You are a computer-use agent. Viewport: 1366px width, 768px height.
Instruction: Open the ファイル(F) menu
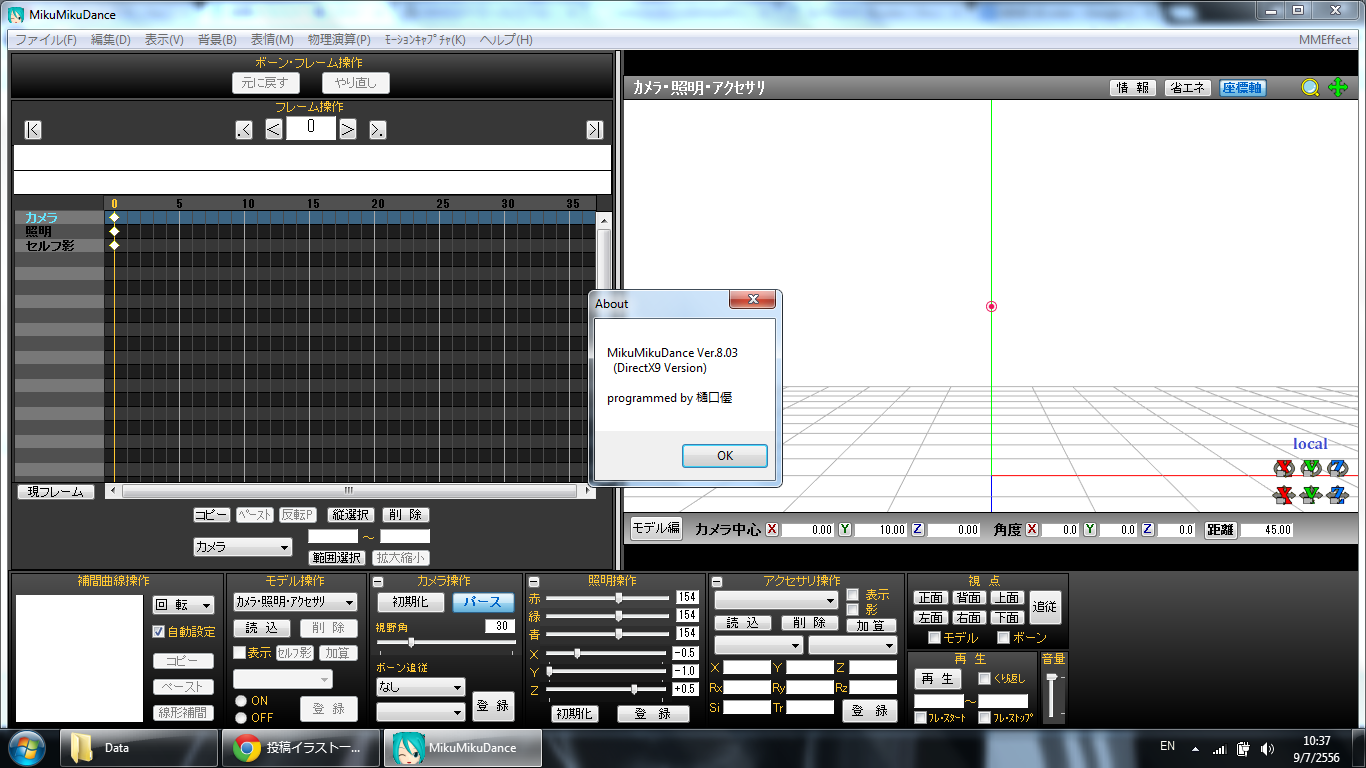(46, 40)
